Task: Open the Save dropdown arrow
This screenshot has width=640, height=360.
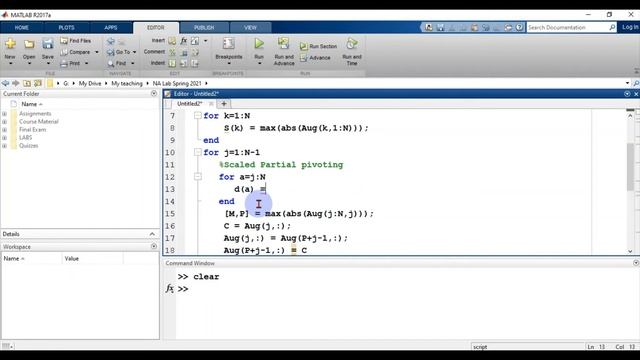Action: (48, 64)
